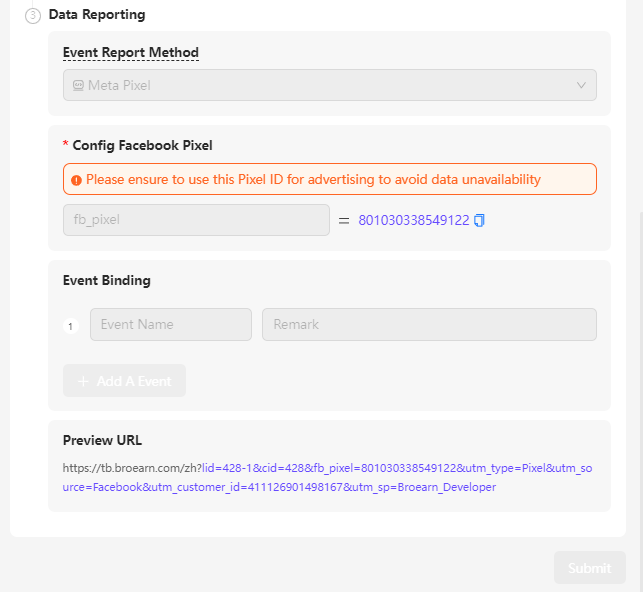Expand the Meta Pixel dropdown chevron
Screen dimensions: 643x592
pos(581,86)
